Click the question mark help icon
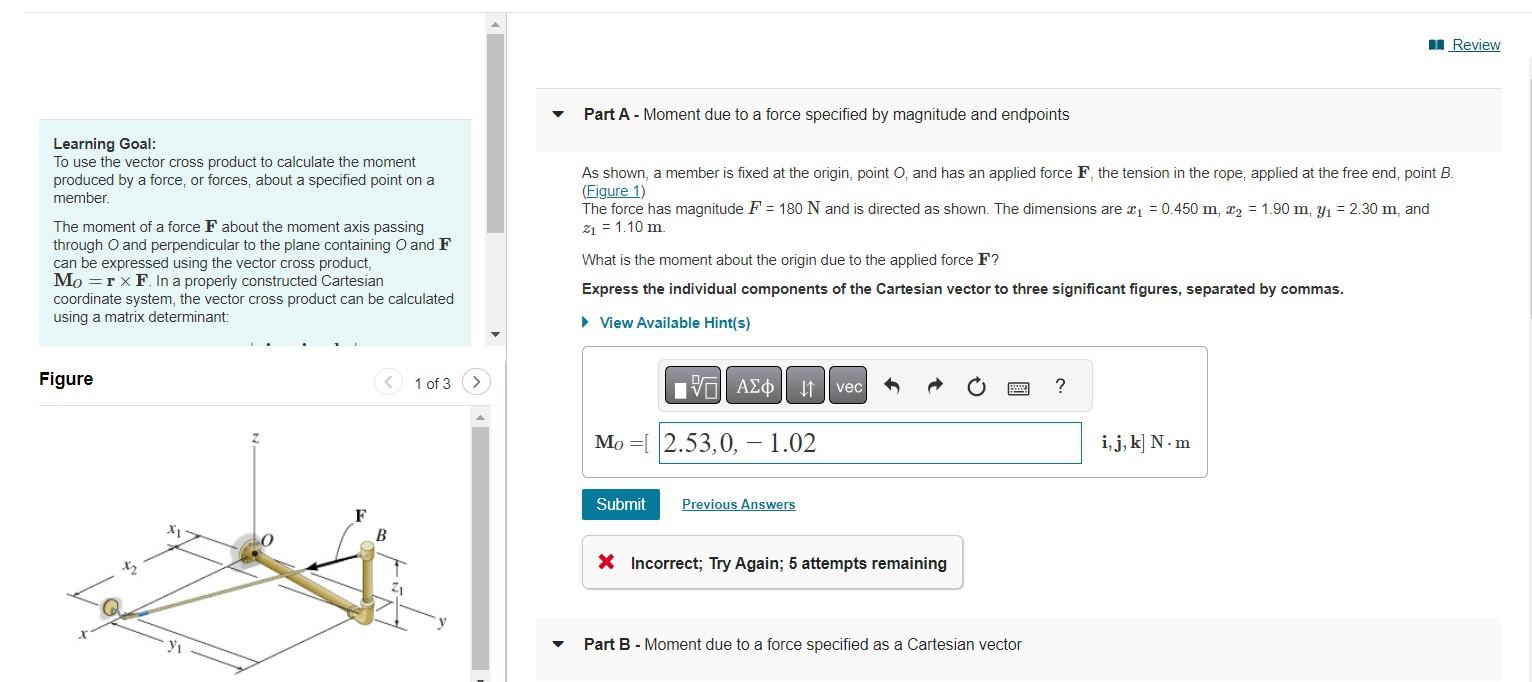The image size is (1532, 682). (x=1059, y=386)
